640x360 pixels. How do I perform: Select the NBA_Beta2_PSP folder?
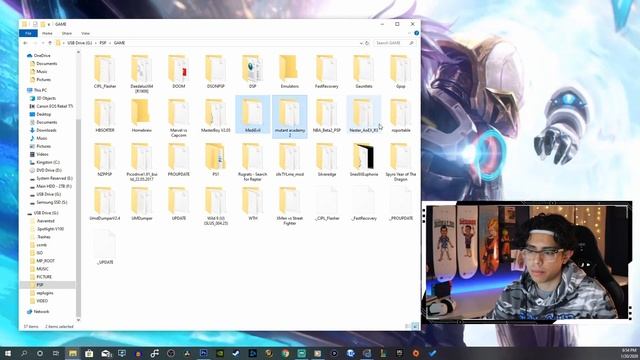[327, 116]
